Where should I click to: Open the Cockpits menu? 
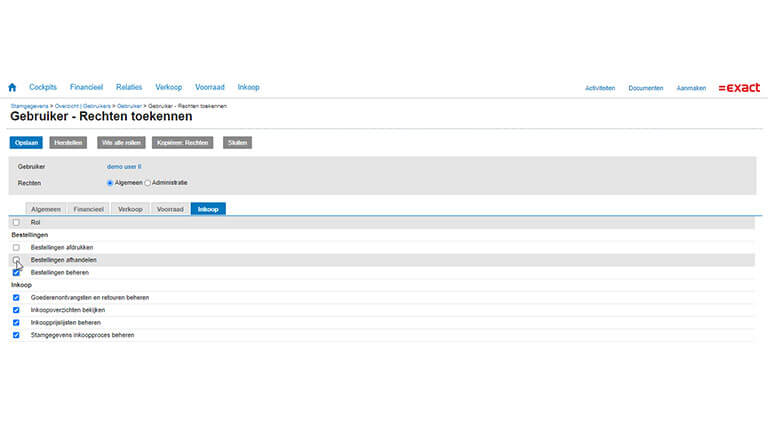43,88
